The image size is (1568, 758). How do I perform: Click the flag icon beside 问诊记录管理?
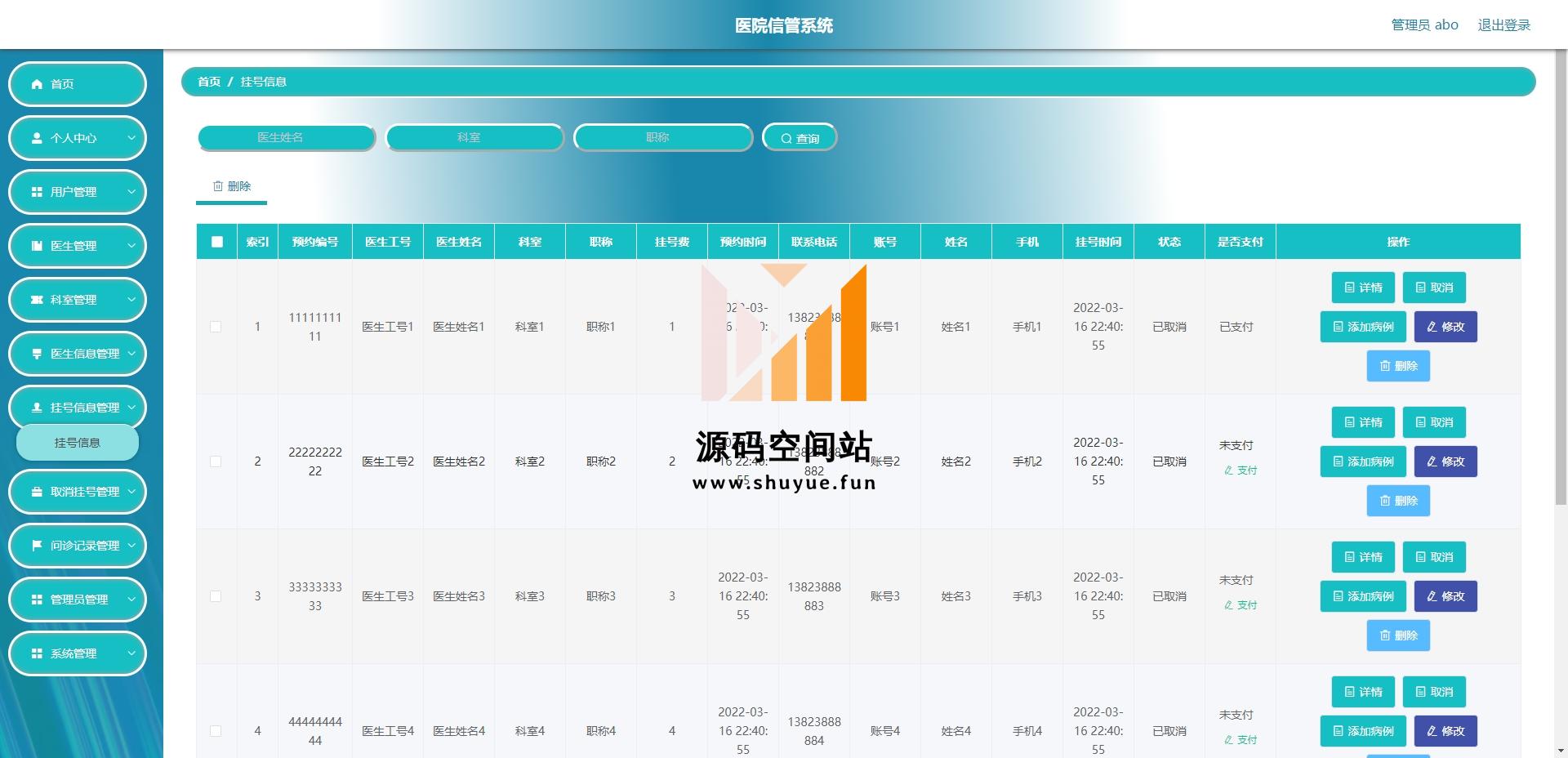click(x=37, y=546)
